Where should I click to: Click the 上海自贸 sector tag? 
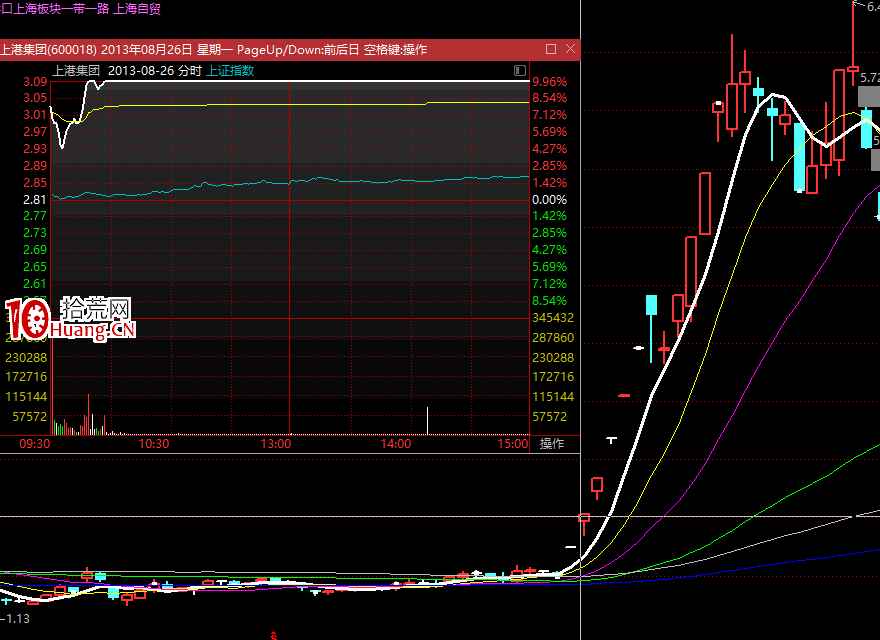click(x=138, y=8)
